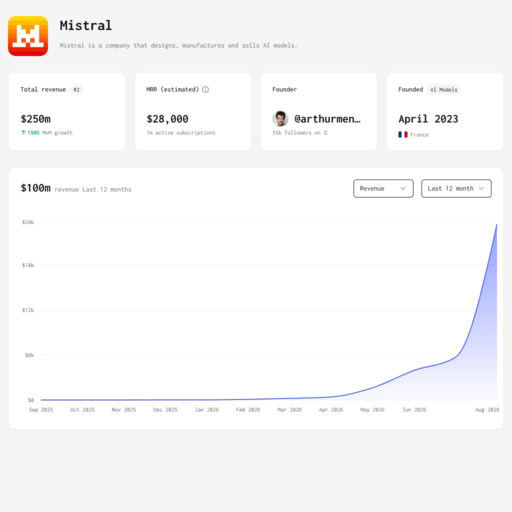Click the $24k y-axis label
Screen dimensions: 512x512
point(28,222)
